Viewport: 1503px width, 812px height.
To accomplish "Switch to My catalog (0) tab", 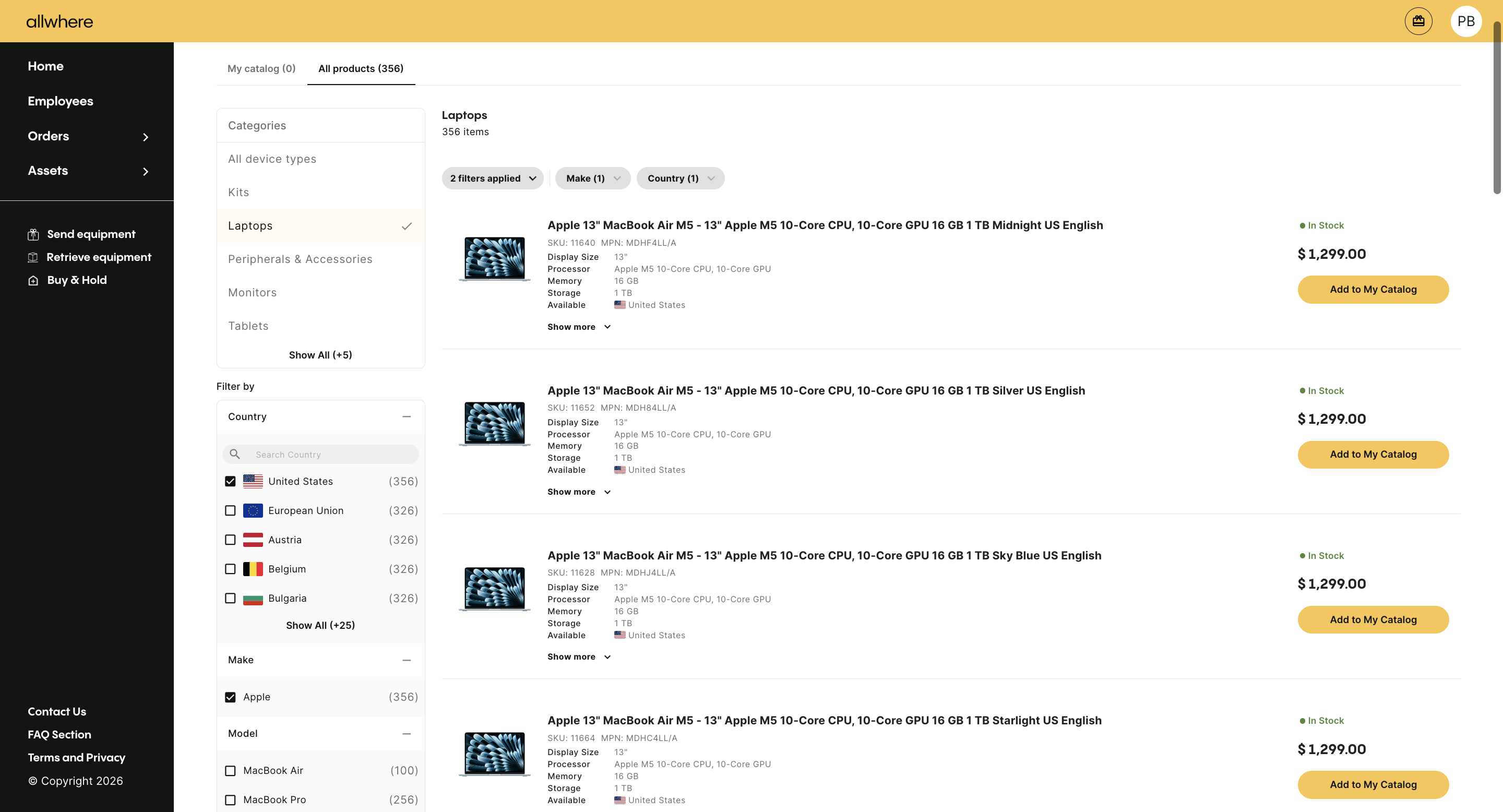I will click(261, 68).
